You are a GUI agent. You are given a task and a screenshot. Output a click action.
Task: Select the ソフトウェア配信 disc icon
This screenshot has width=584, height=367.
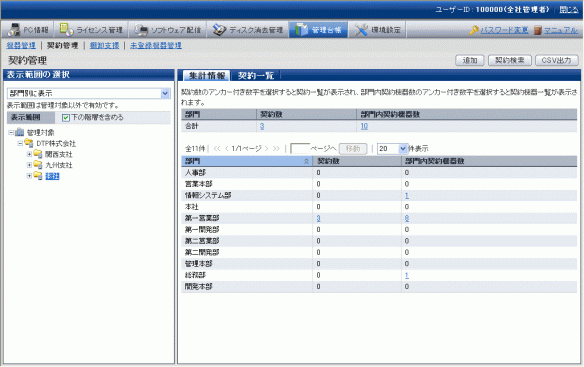[x=141, y=30]
